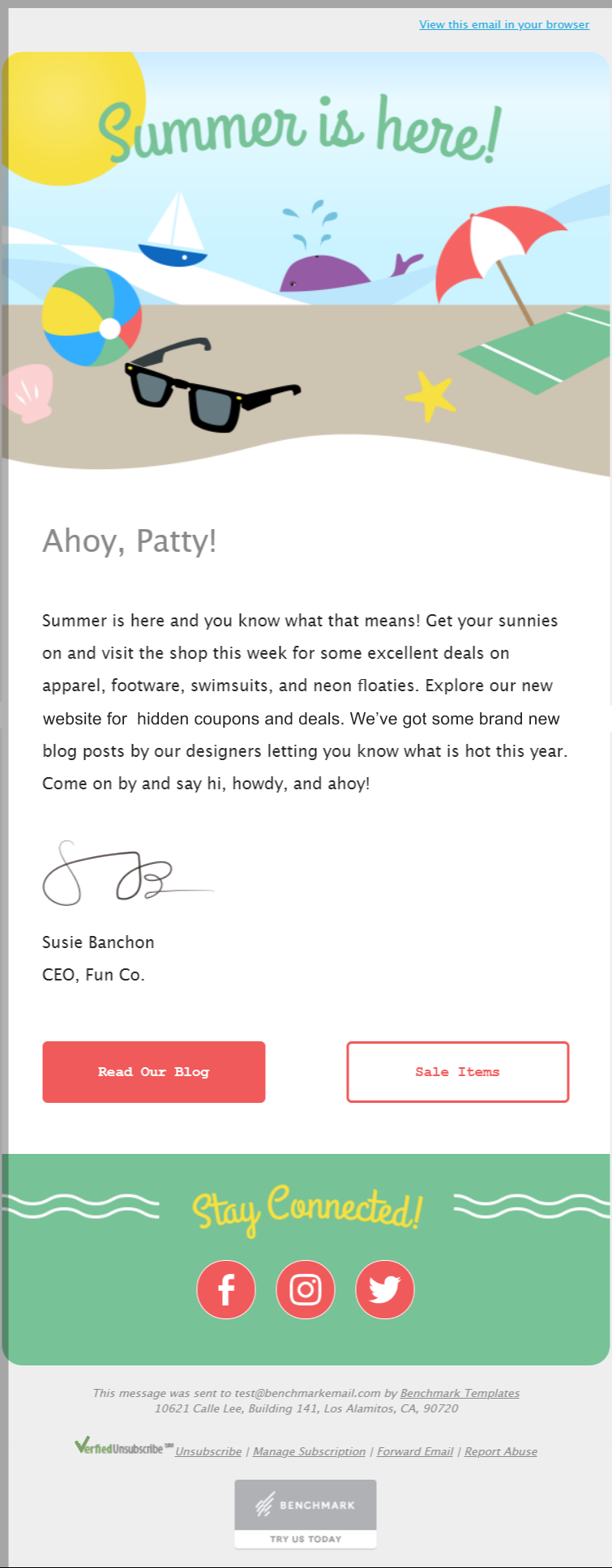Open the Twitter social icon
This screenshot has height=1568, width=612.
point(385,1289)
